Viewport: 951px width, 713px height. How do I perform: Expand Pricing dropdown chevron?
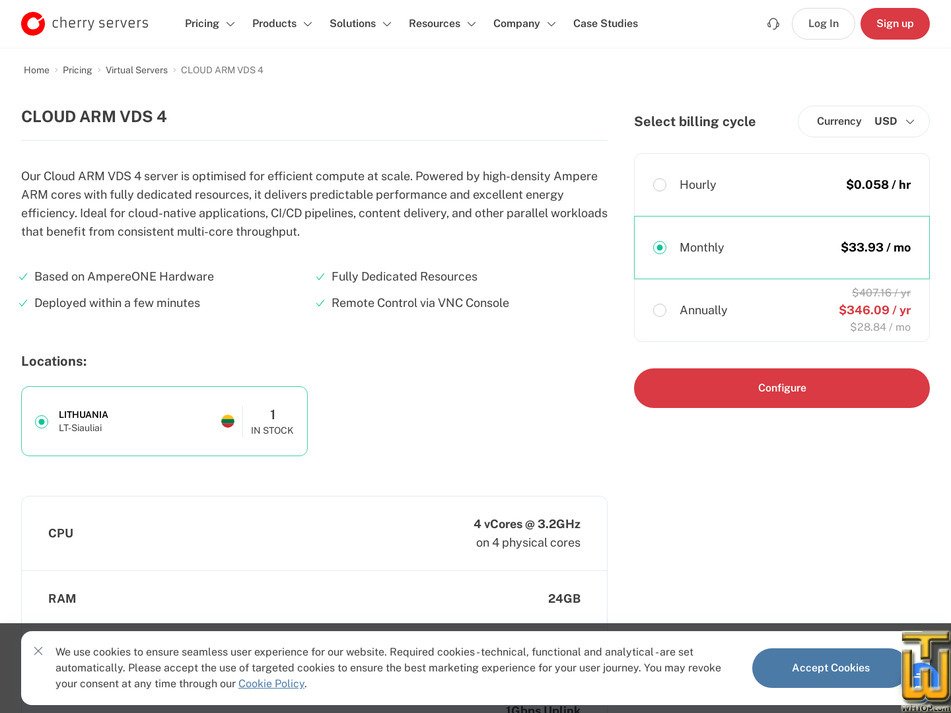pos(230,24)
